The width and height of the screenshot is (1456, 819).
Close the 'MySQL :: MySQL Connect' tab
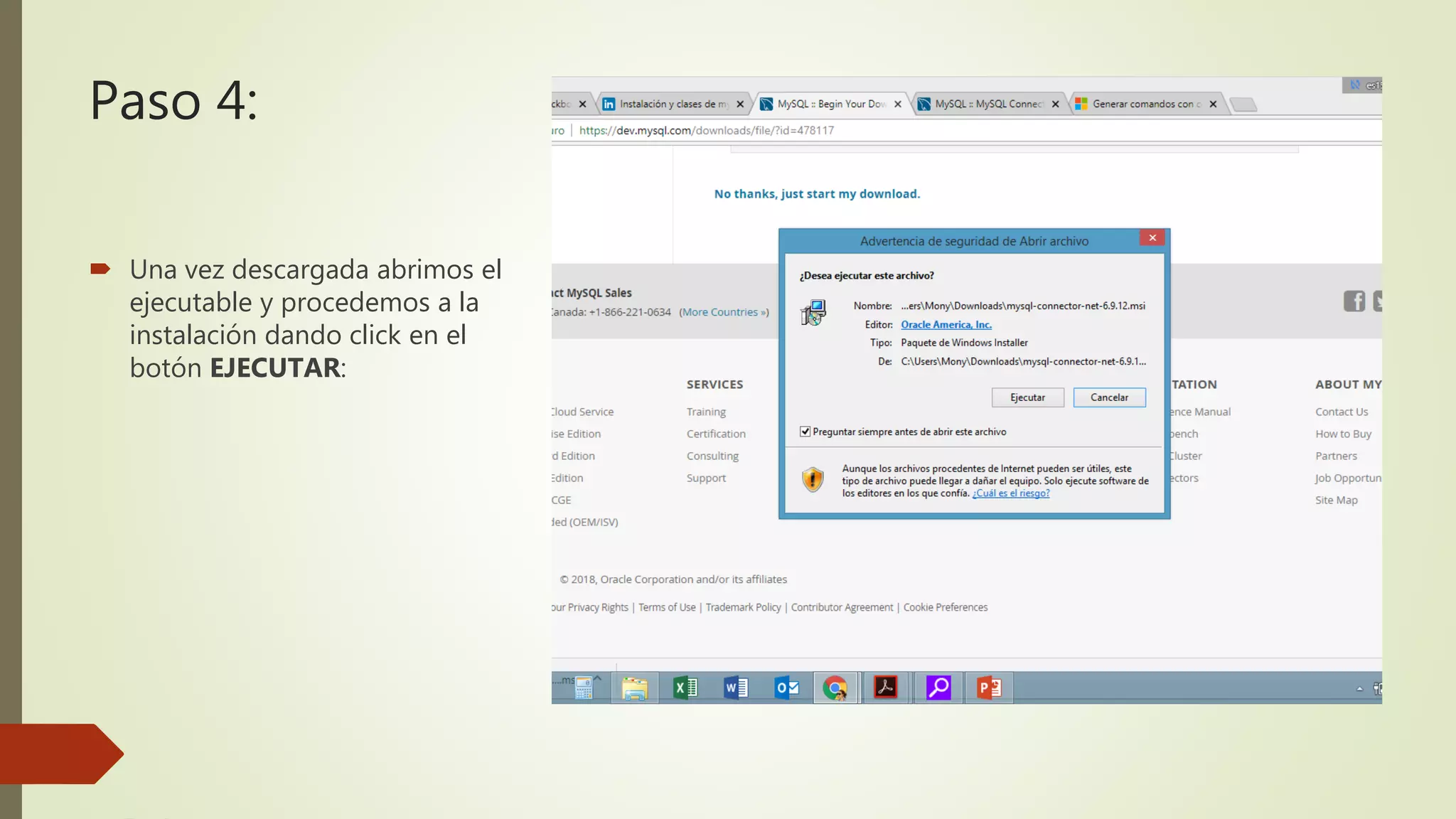tap(1056, 104)
